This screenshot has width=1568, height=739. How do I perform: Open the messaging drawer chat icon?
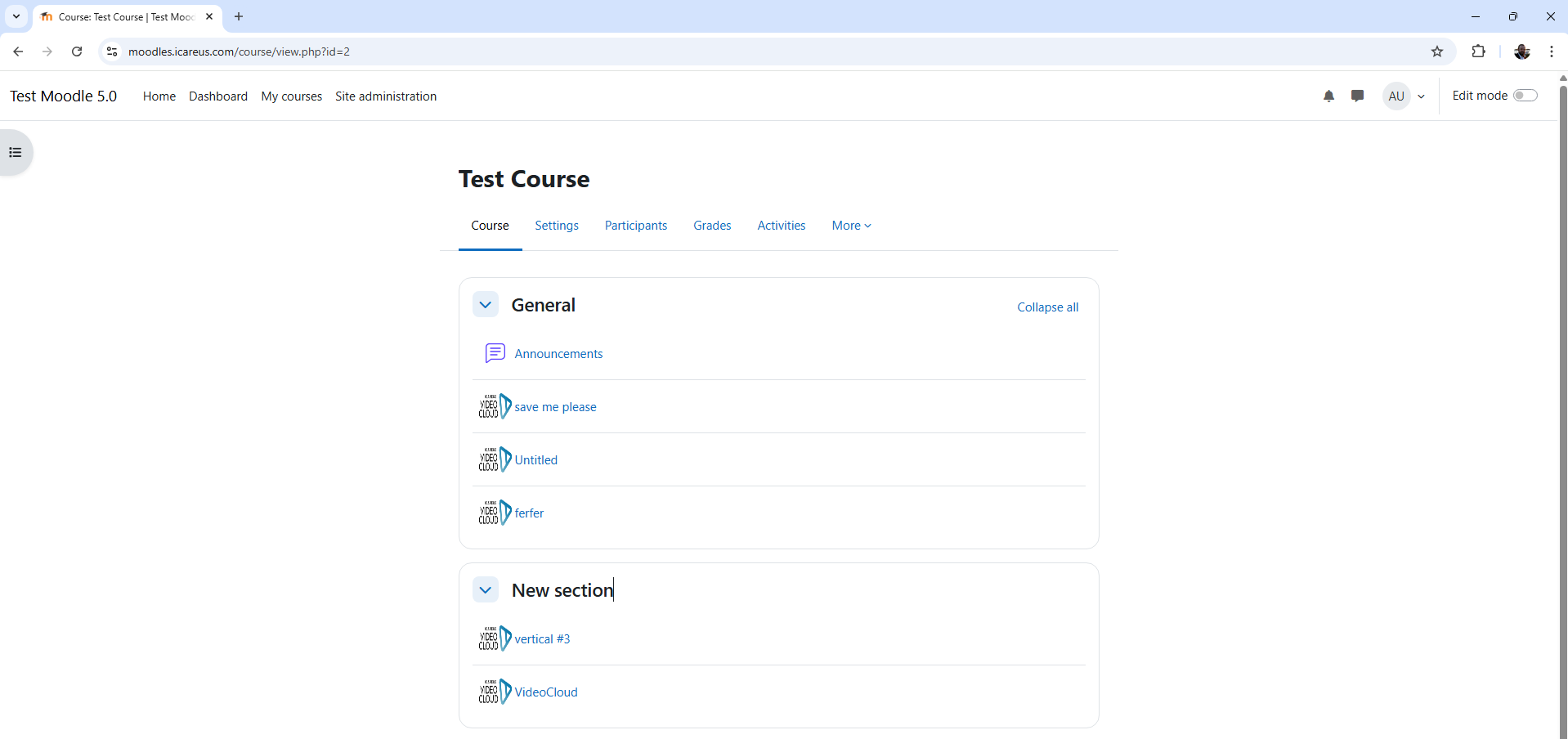click(x=1357, y=96)
